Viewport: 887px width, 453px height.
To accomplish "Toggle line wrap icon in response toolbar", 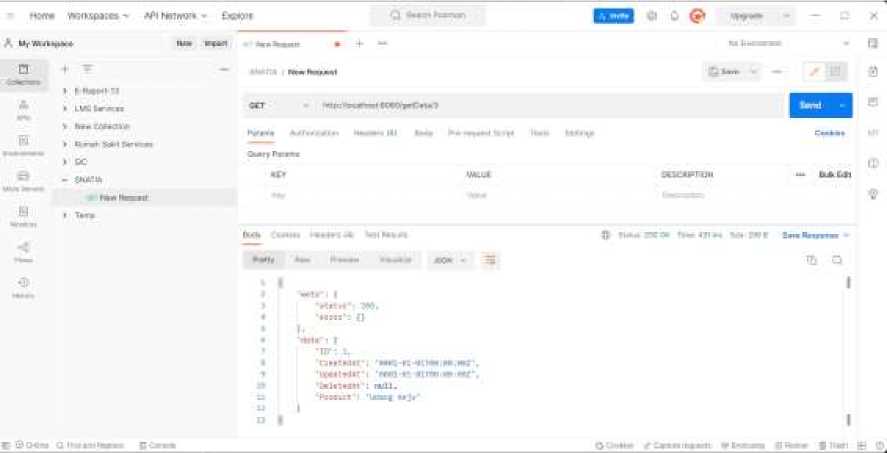I will pos(490,260).
